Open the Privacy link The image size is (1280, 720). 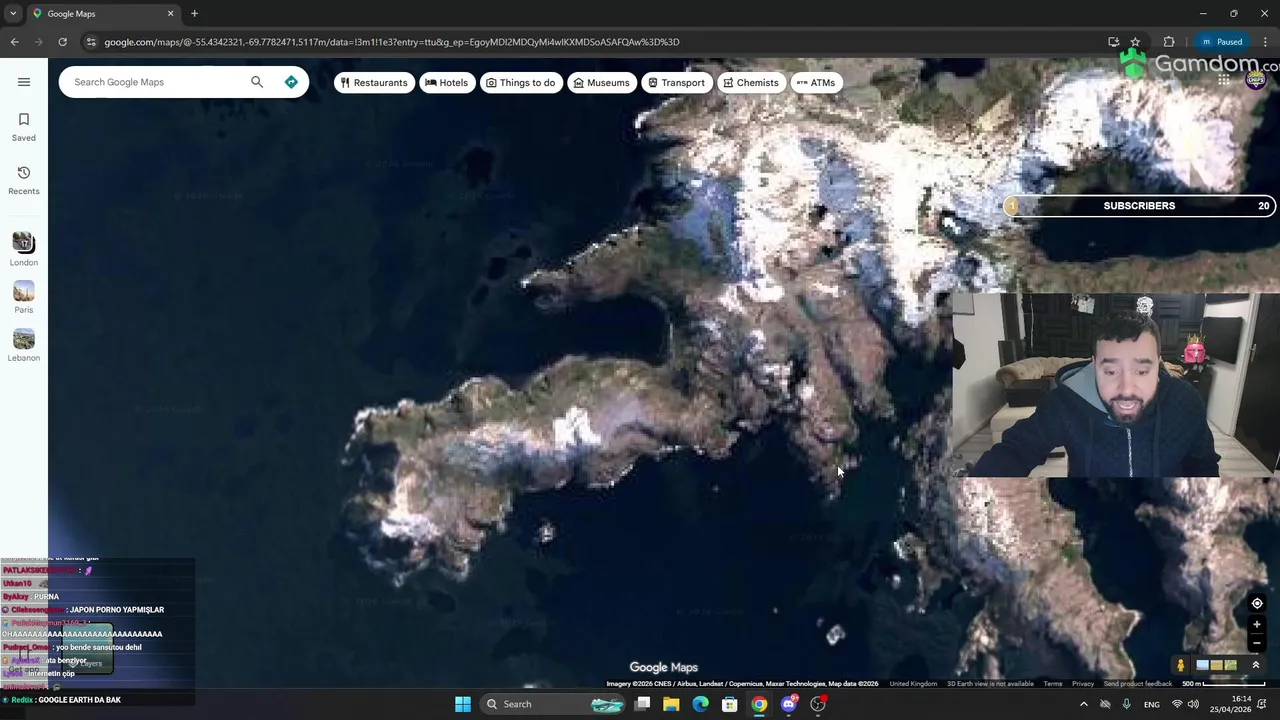pos(1083,684)
